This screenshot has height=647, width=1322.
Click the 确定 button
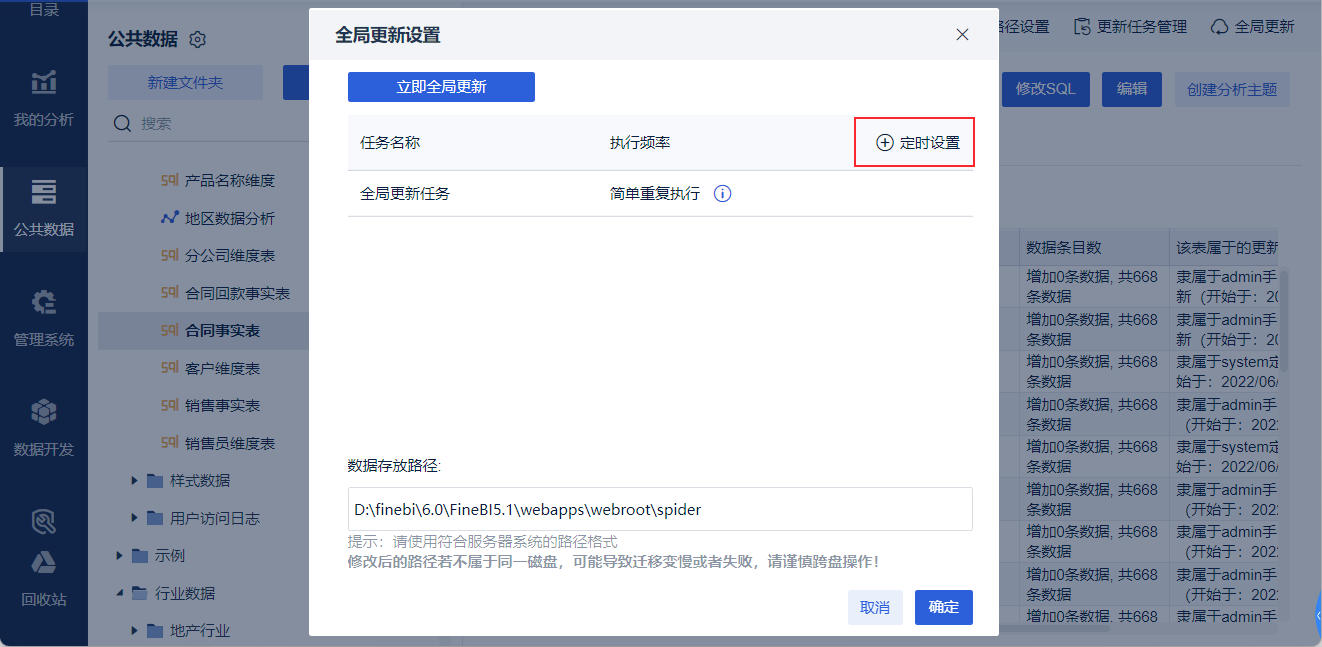tap(944, 607)
